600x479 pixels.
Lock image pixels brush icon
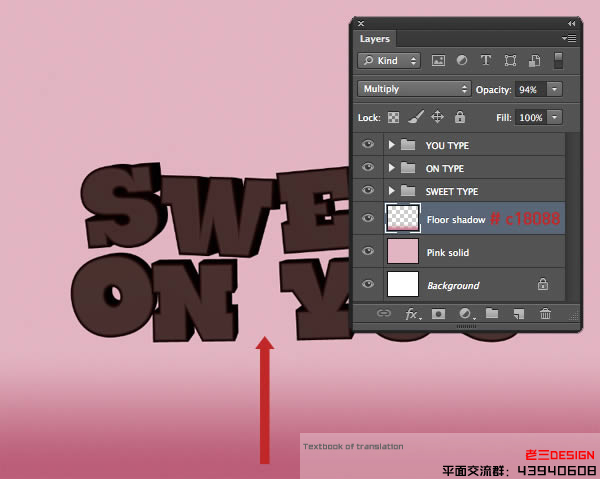(416, 117)
